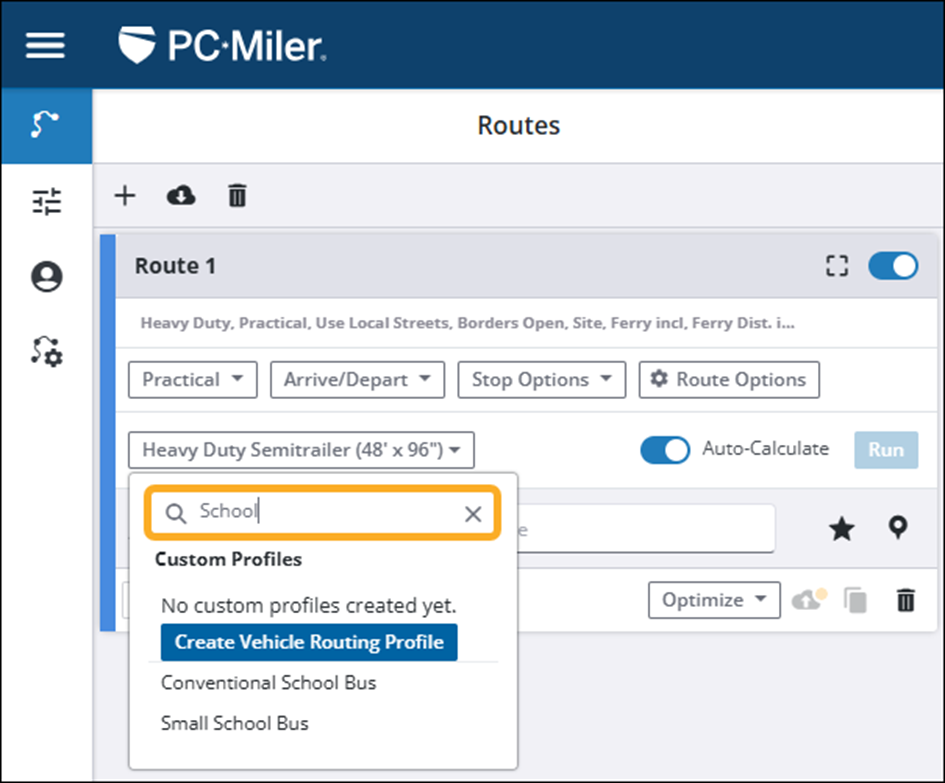
Task: Toggle the Auto-Calculate switch
Action: coord(665,450)
